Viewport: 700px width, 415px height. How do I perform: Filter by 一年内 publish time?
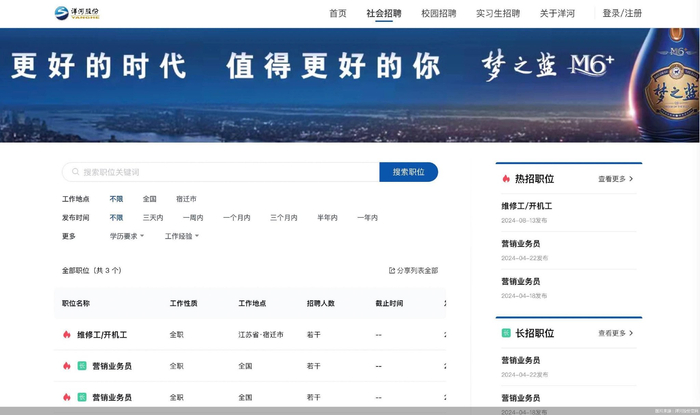click(367, 218)
